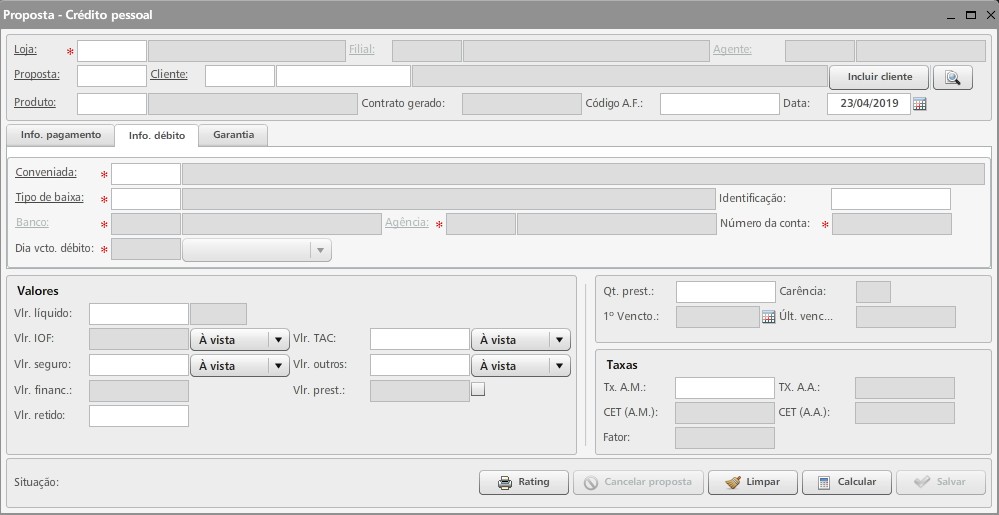This screenshot has height=515, width=999.
Task: Focus the Loja code input field
Action: (112, 51)
